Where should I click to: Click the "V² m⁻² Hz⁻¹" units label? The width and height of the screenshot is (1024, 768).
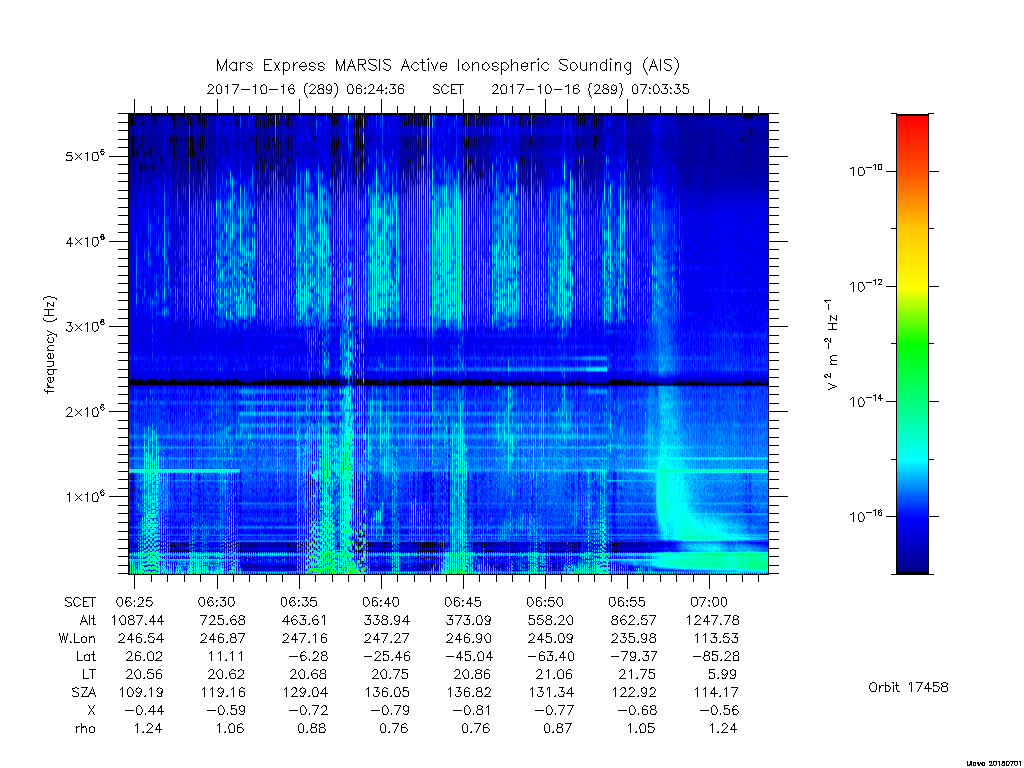831,345
